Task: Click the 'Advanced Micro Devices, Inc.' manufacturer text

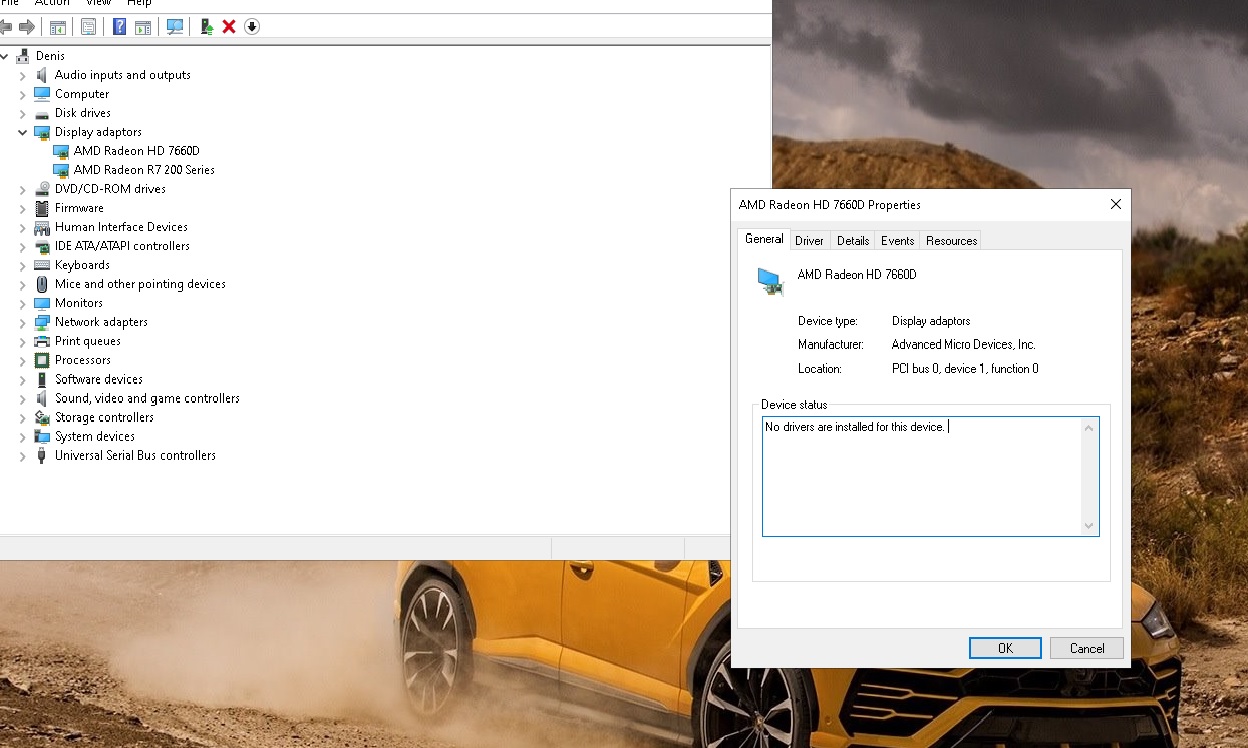Action: coord(963,345)
